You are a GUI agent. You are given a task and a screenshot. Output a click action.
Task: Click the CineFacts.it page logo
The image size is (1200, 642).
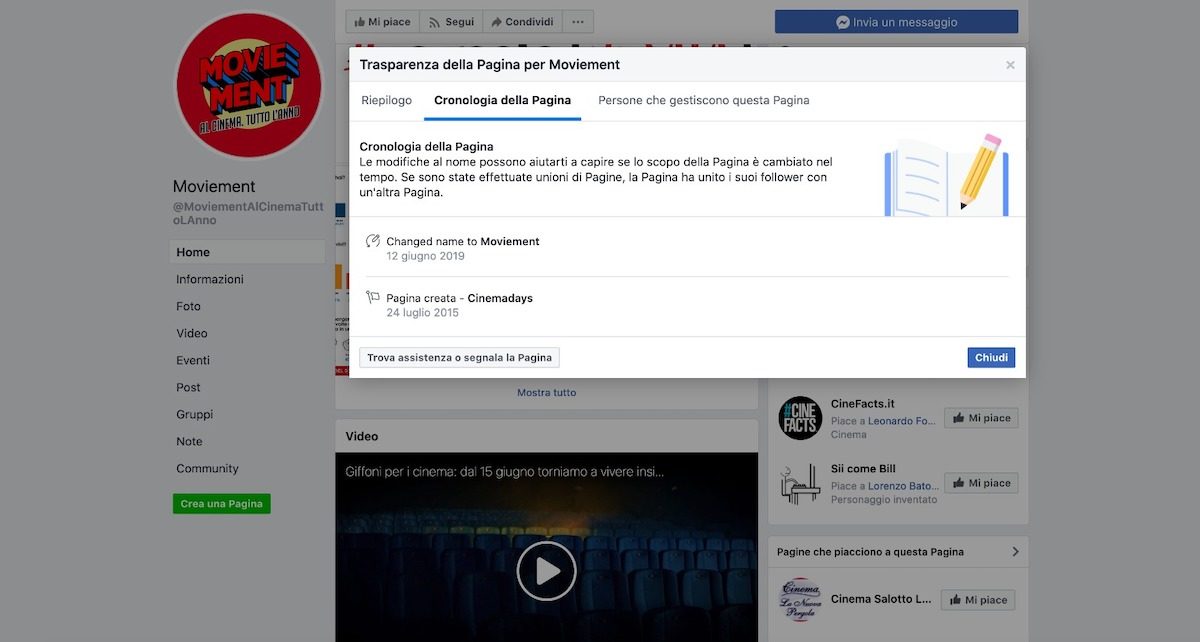tap(800, 418)
